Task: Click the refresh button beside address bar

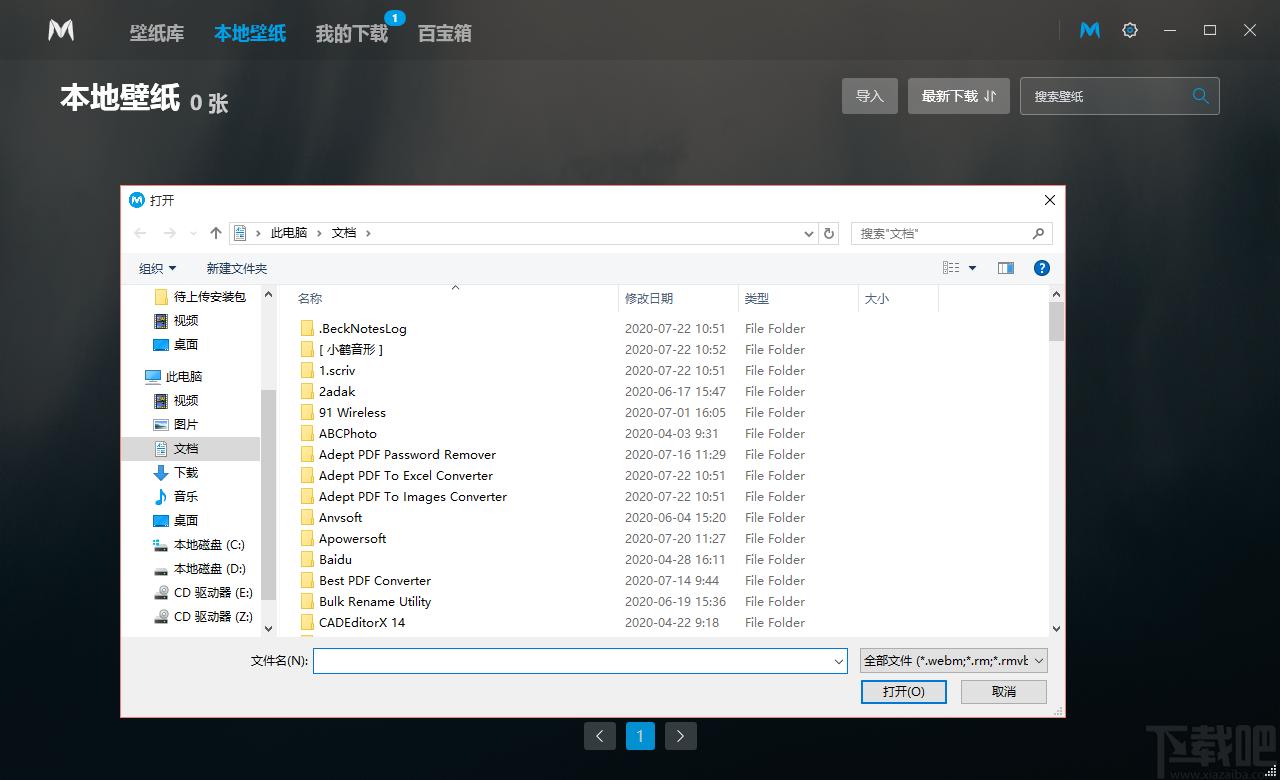Action: (x=829, y=233)
